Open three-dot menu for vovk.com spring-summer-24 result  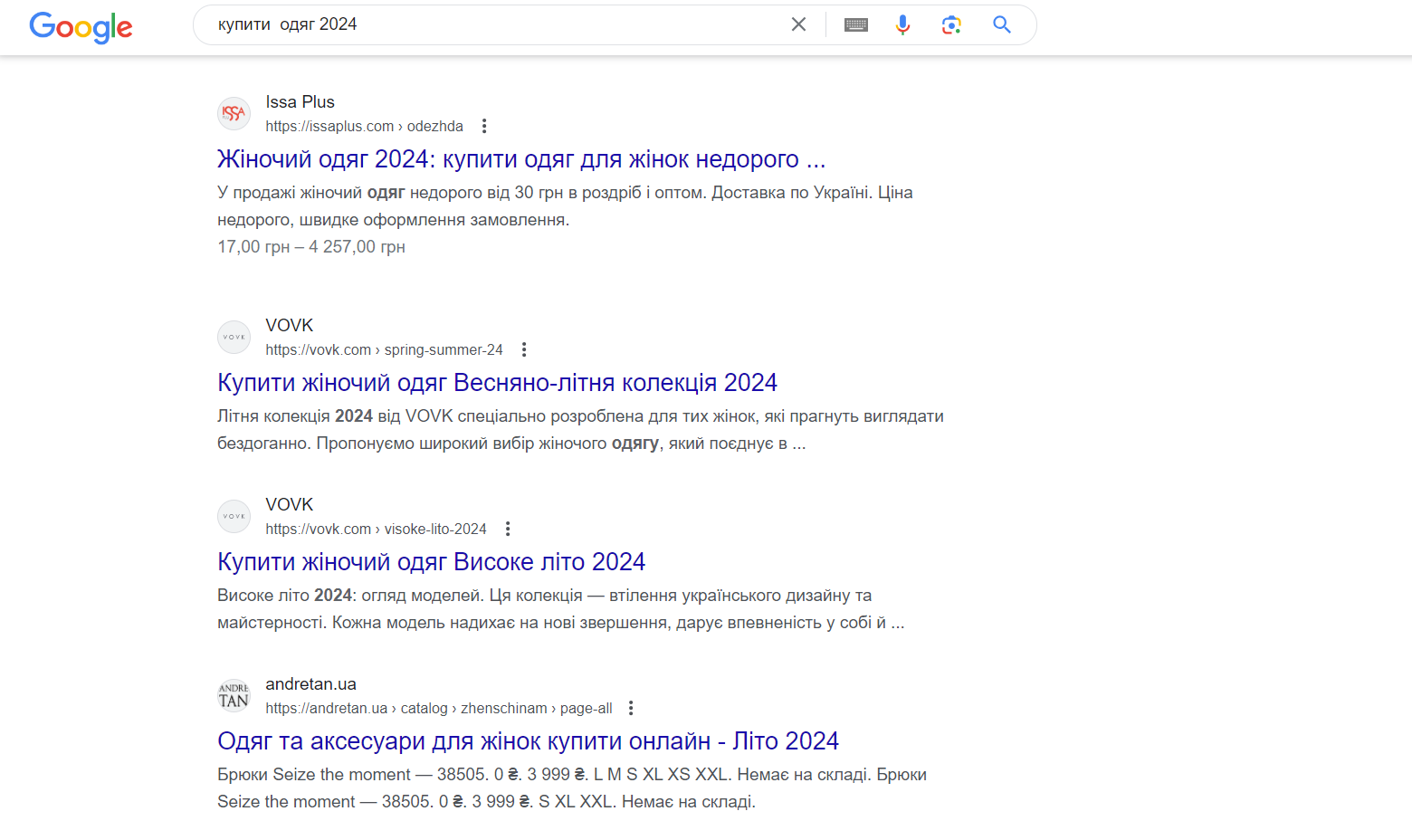524,349
